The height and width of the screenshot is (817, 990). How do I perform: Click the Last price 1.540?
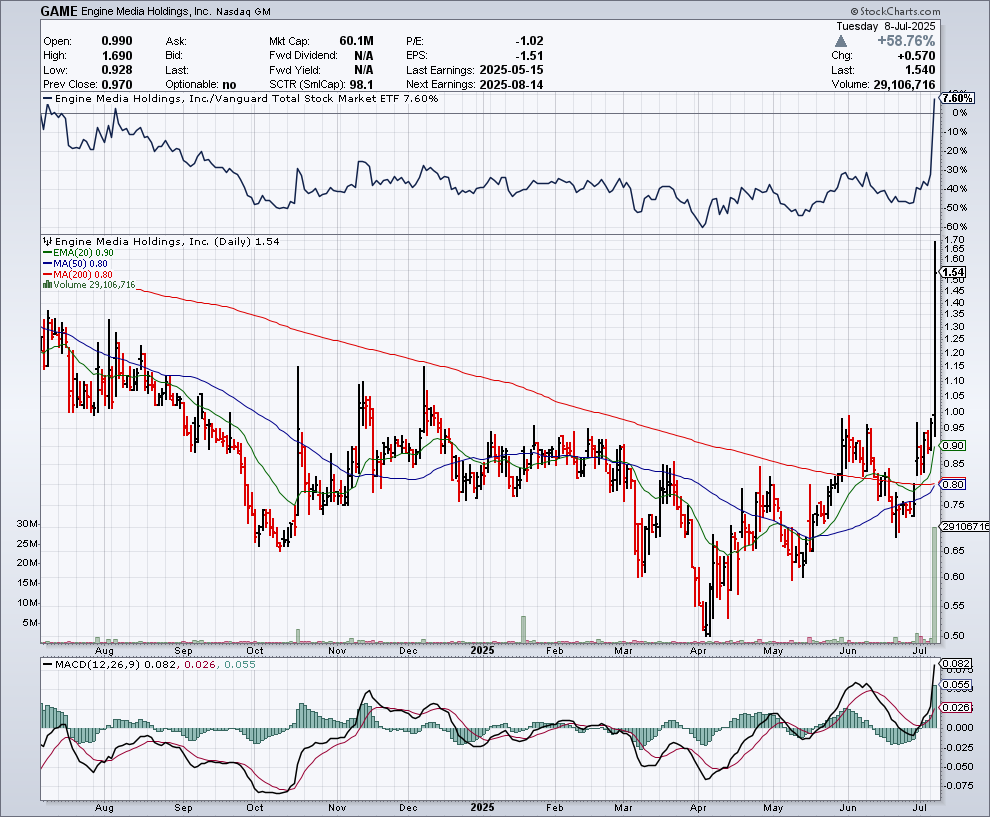tap(920, 70)
